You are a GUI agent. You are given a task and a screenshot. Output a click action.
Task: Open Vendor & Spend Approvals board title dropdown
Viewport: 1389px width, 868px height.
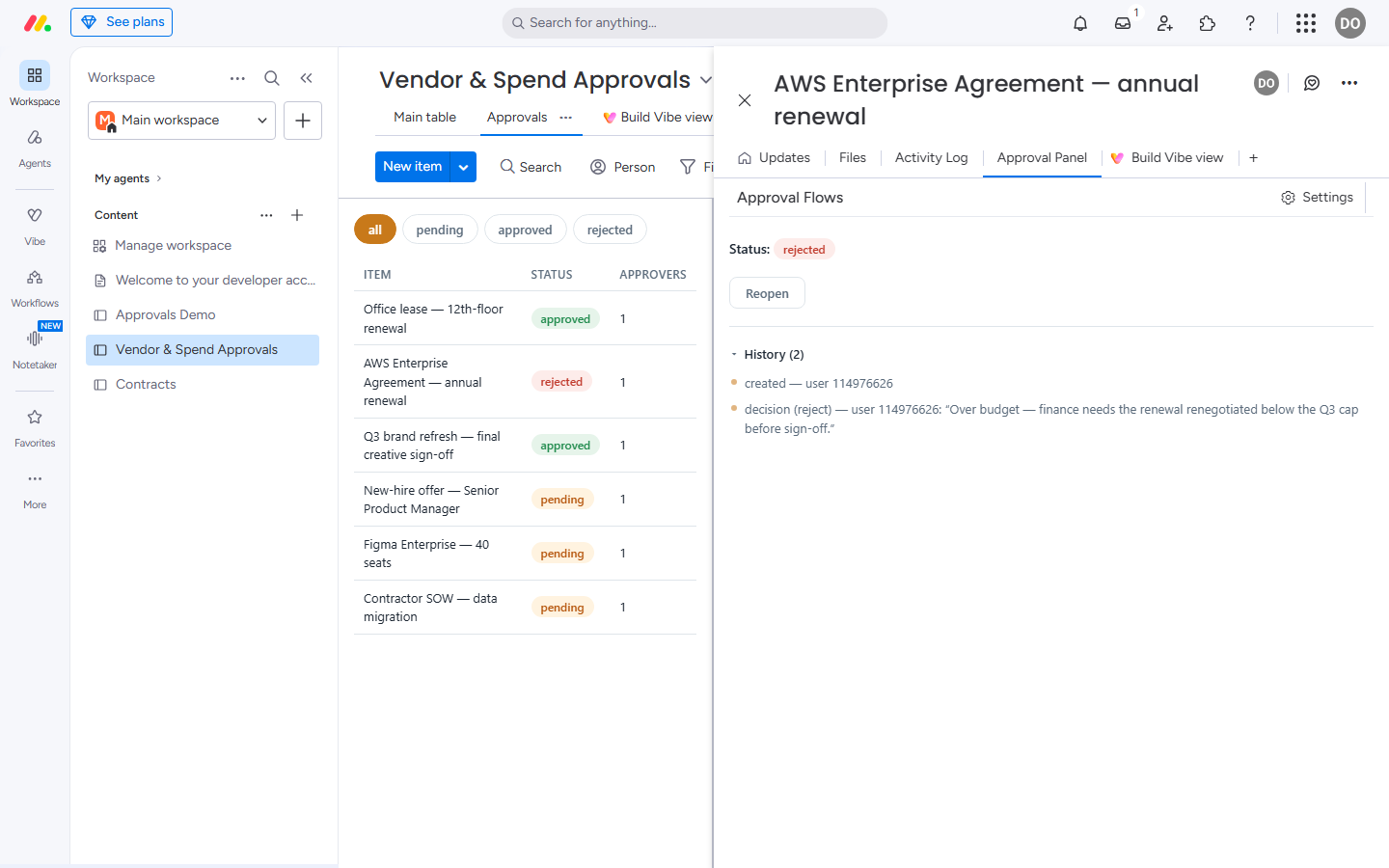[x=705, y=80]
